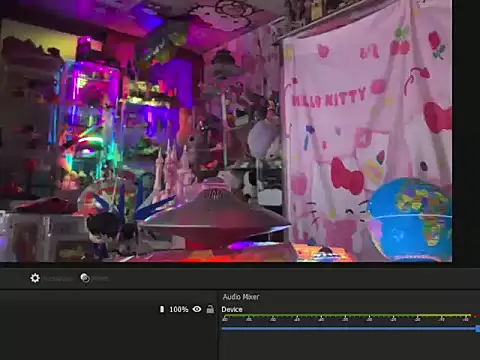Click the blurred Filters text label
The width and height of the screenshot is (480, 360).
[100, 279]
